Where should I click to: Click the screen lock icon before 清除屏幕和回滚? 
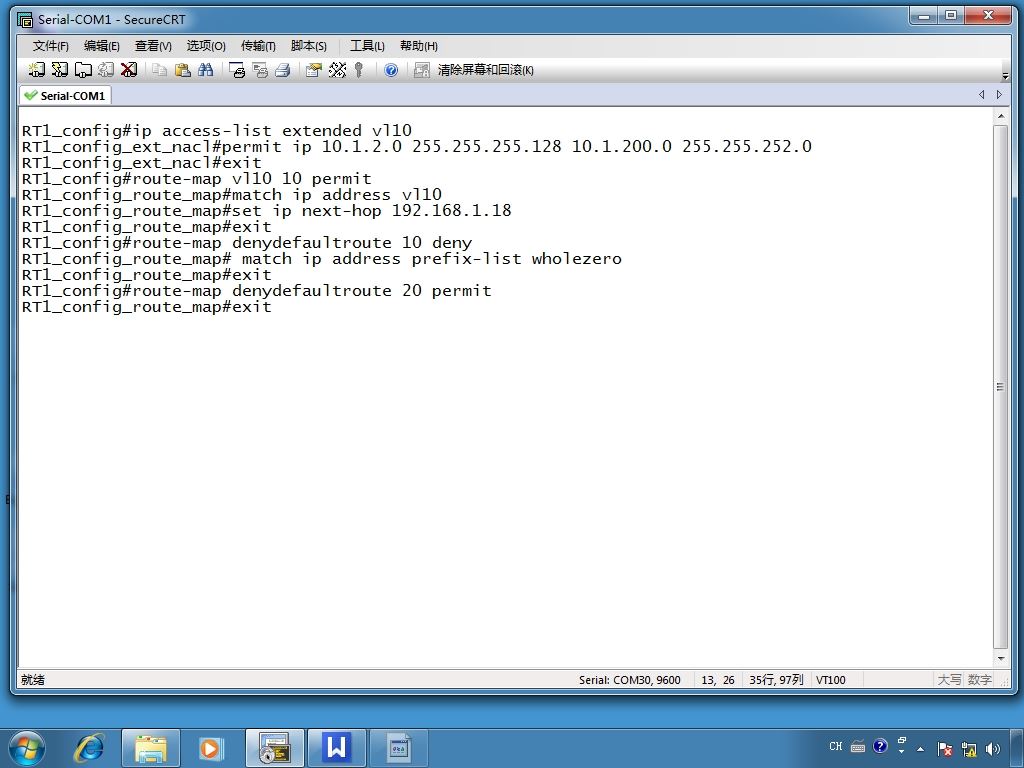(422, 69)
